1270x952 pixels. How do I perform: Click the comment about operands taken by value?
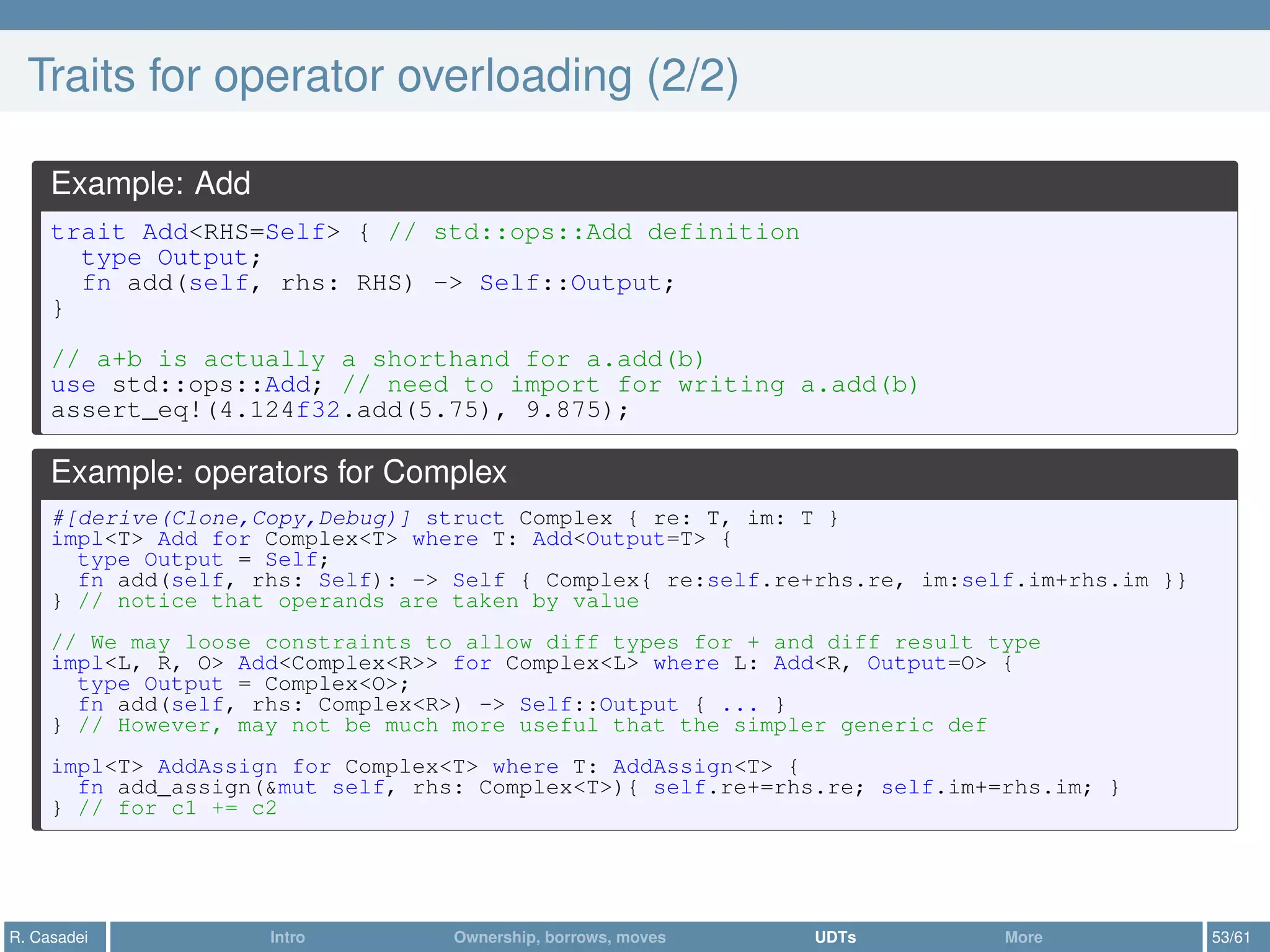pos(358,601)
